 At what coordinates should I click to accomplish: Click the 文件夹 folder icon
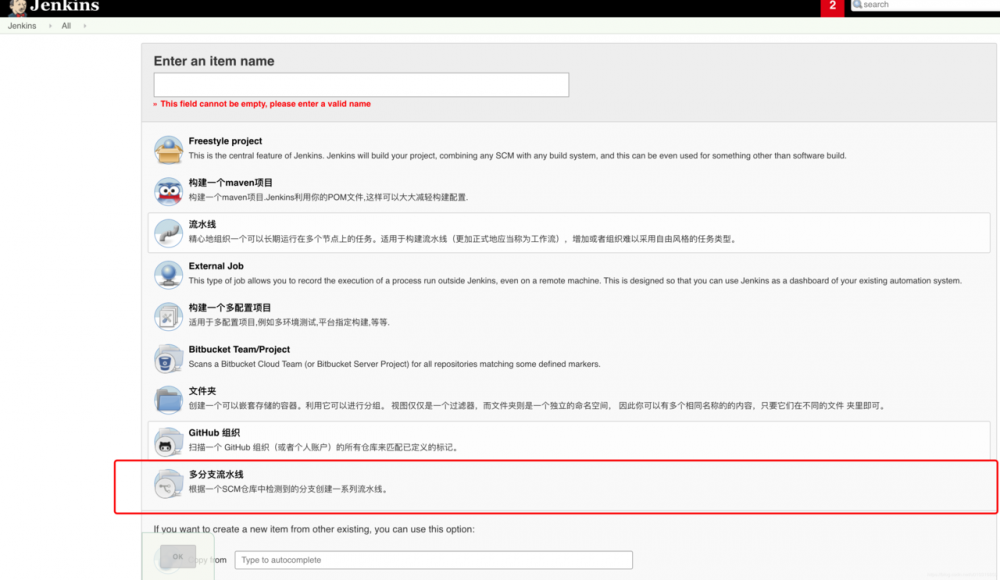click(168, 398)
